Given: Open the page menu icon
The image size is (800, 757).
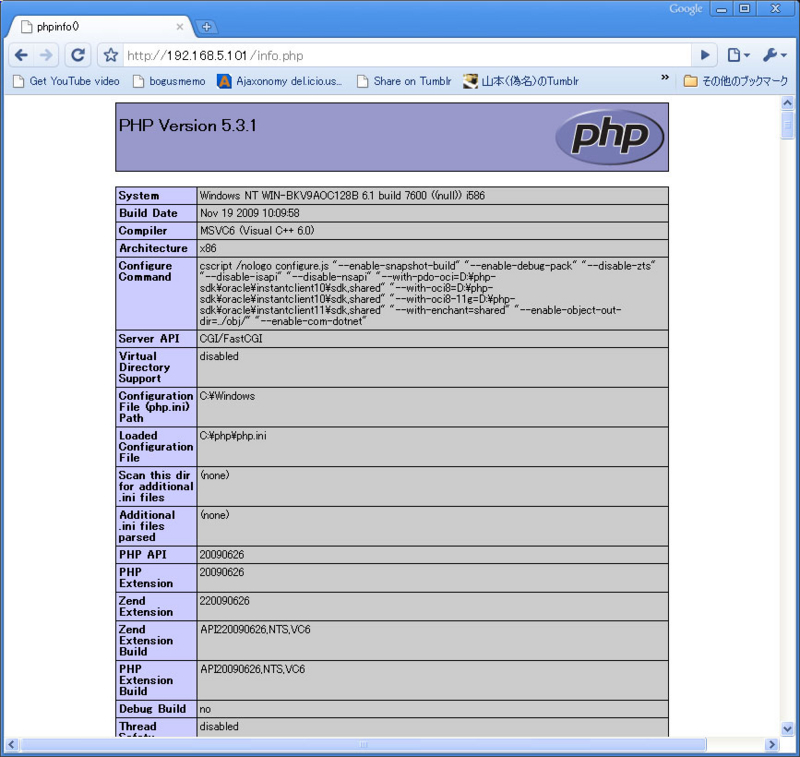Looking at the screenshot, I should [738, 55].
